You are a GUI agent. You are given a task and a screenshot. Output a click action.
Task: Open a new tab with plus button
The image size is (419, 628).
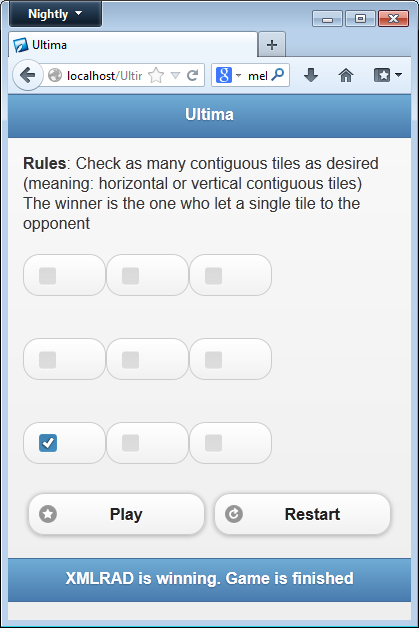(272, 44)
